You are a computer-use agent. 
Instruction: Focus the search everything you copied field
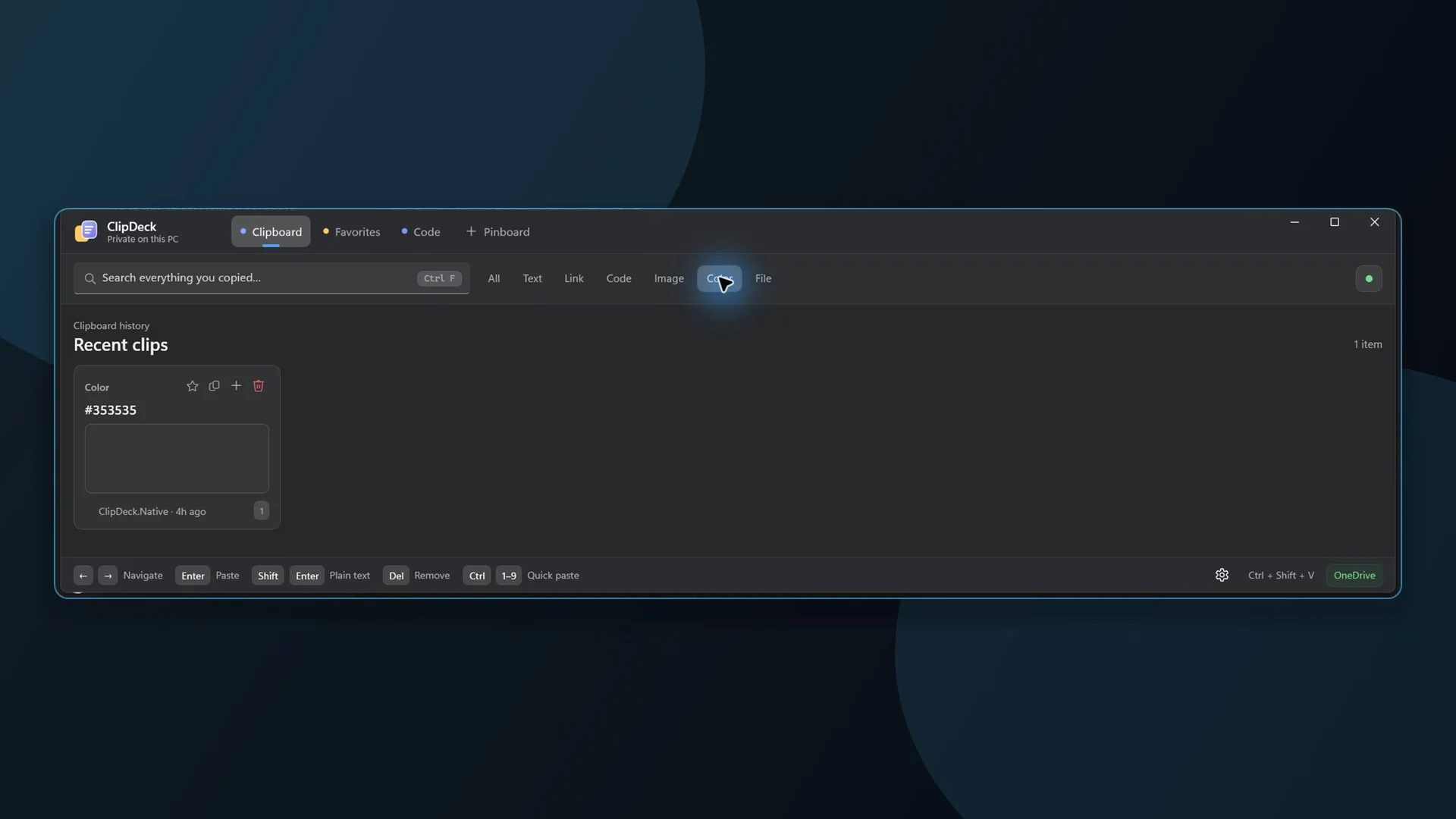pyautogui.click(x=271, y=278)
